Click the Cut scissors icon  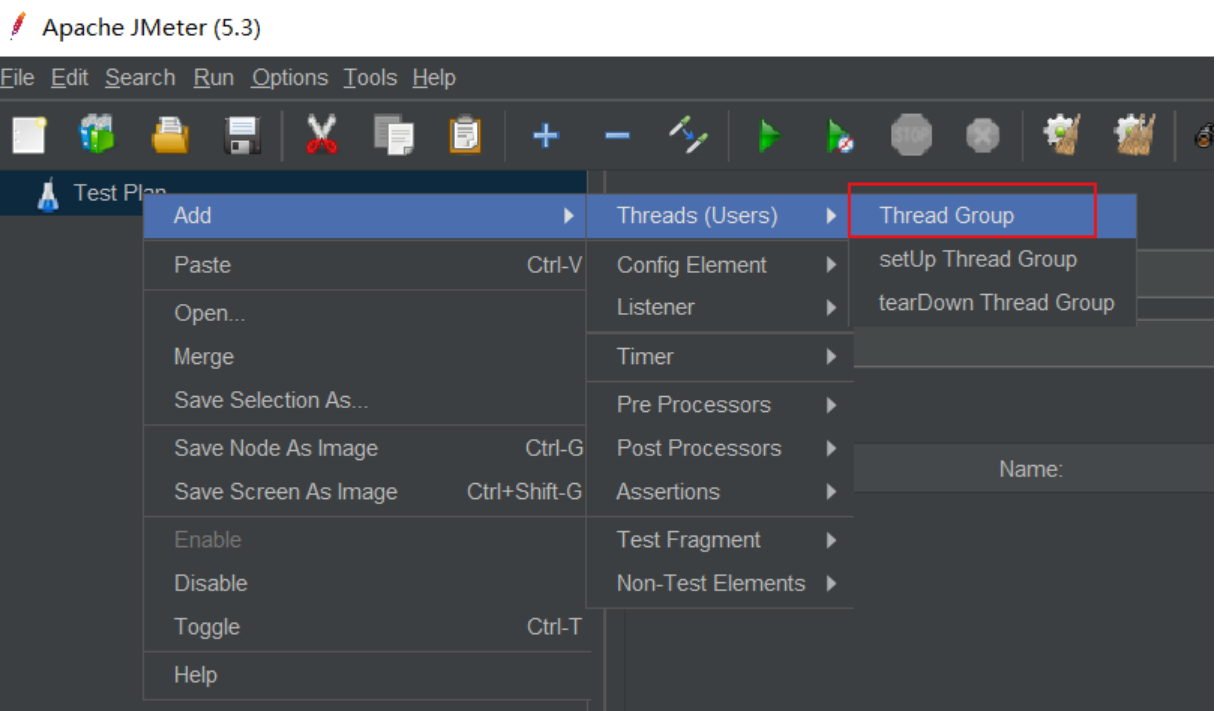[321, 134]
